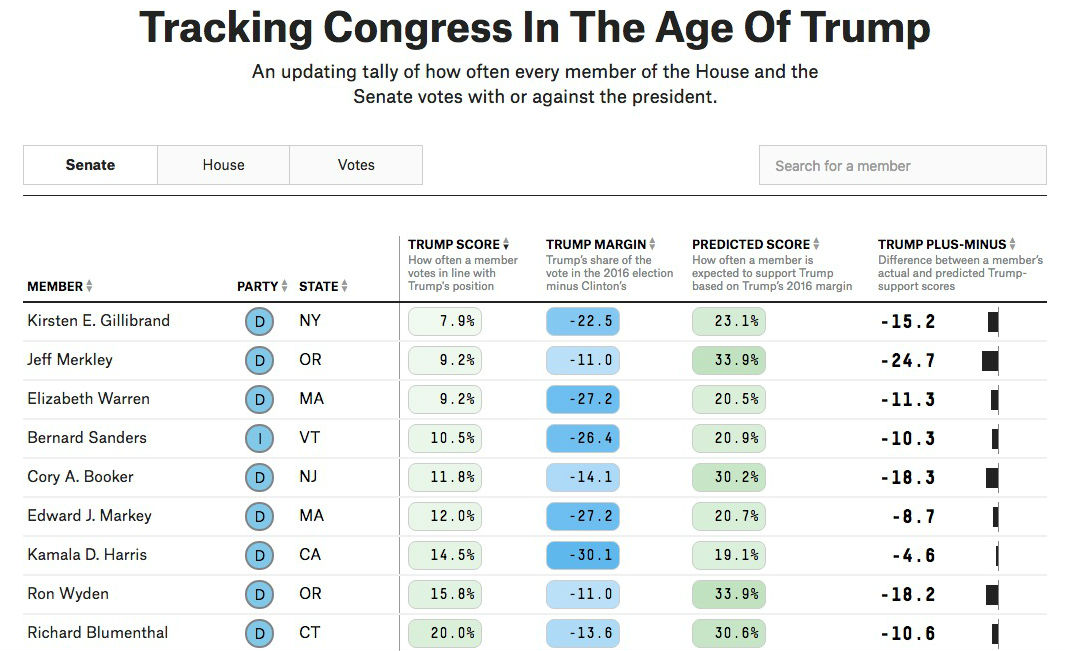
Task: Sort by State column arrows
Action: click(344, 286)
